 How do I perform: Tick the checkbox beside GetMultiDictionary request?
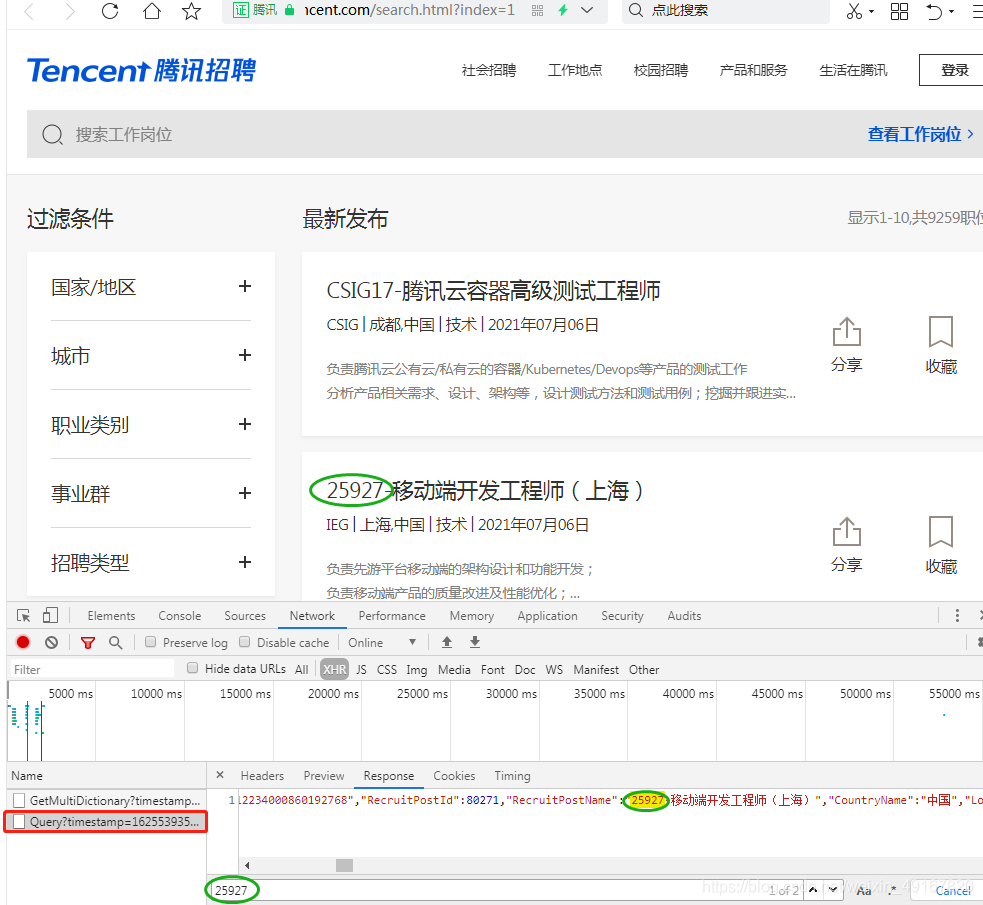19,800
